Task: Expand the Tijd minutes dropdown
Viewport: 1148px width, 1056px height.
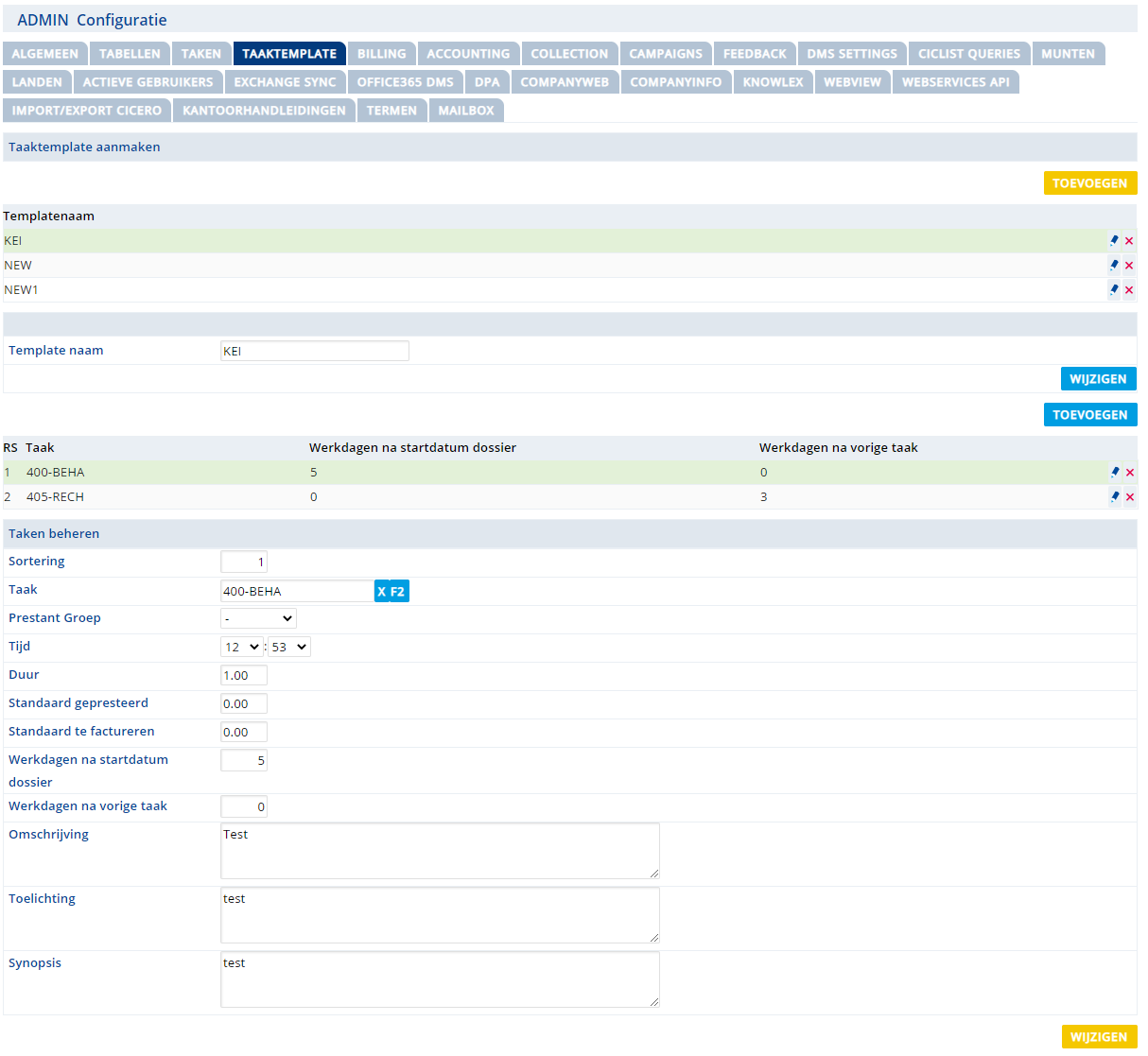Action: (x=289, y=648)
